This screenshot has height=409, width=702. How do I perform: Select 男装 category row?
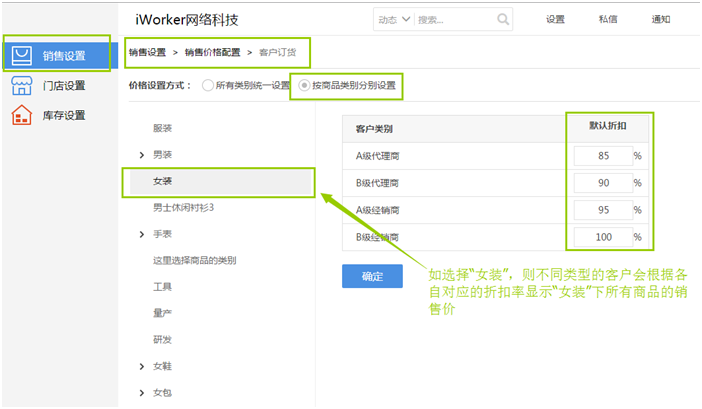(x=163, y=154)
